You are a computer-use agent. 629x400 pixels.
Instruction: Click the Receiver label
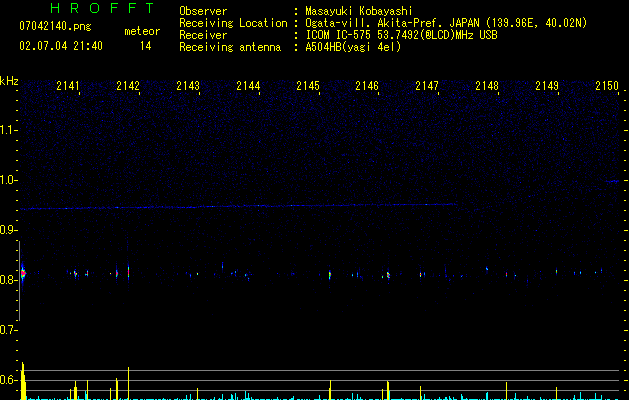[203, 35]
